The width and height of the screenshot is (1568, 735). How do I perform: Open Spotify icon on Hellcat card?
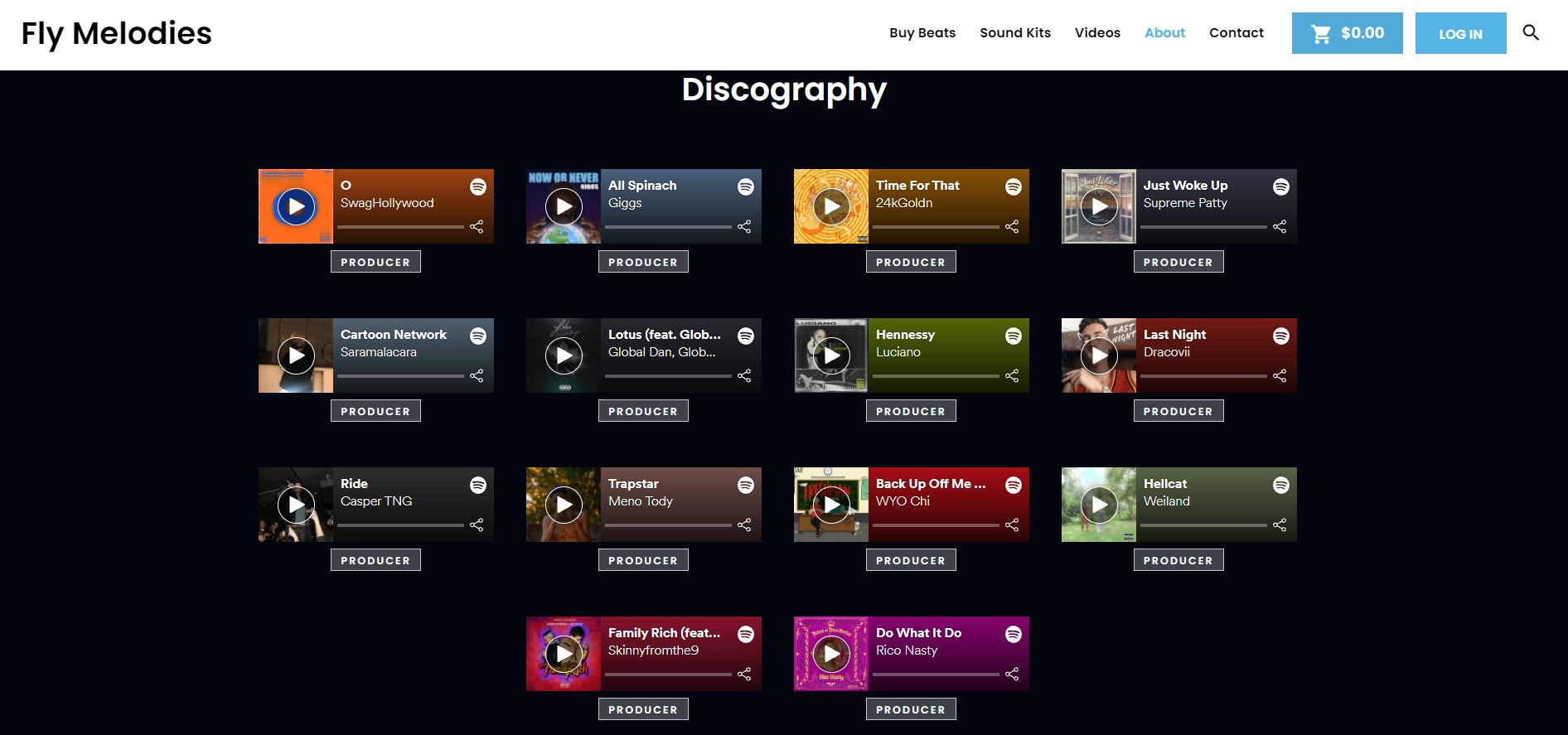[x=1281, y=485]
